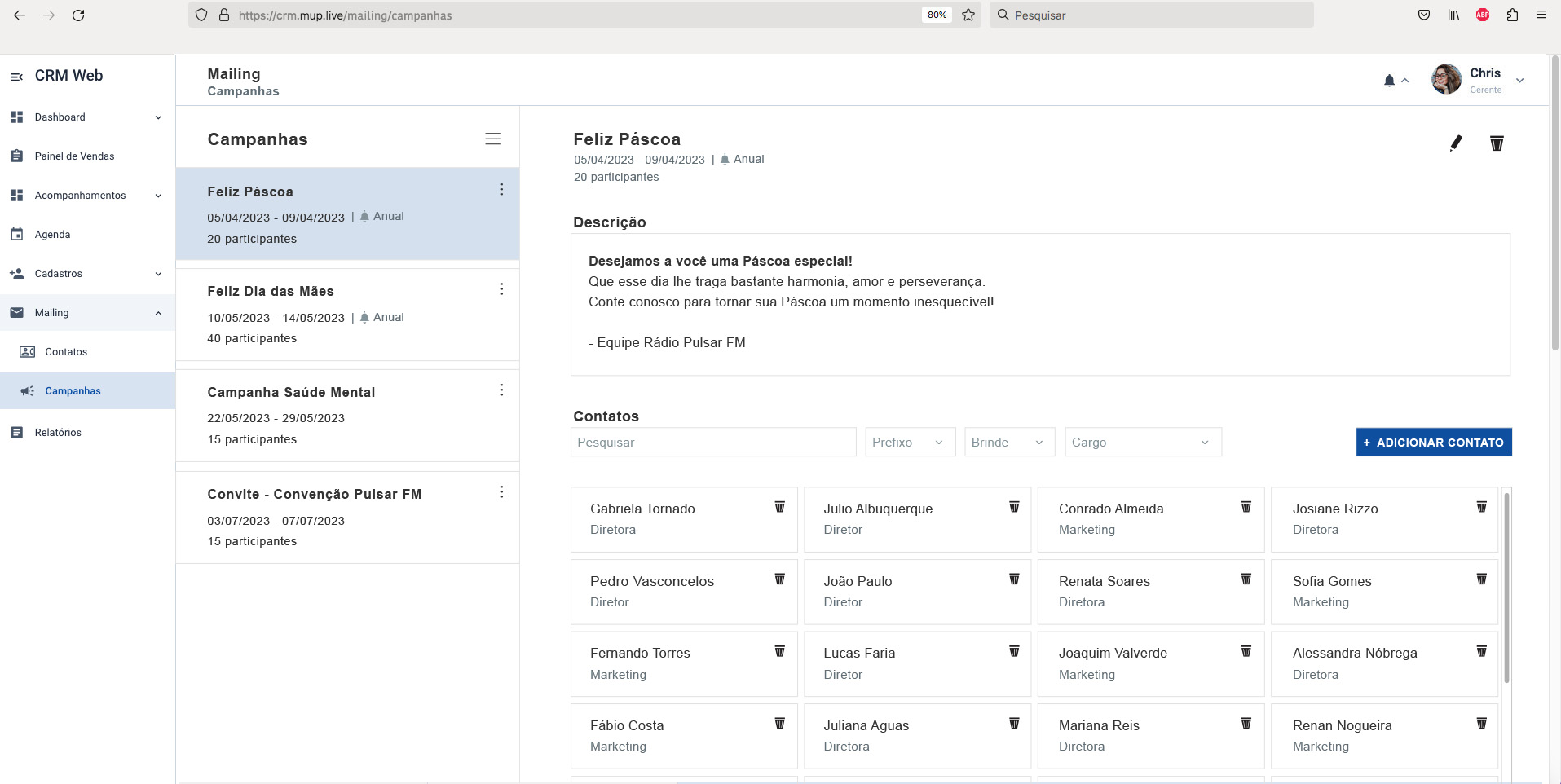Collapse the Mailing sidebar section
Screen dimensions: 1561x784
point(158,313)
